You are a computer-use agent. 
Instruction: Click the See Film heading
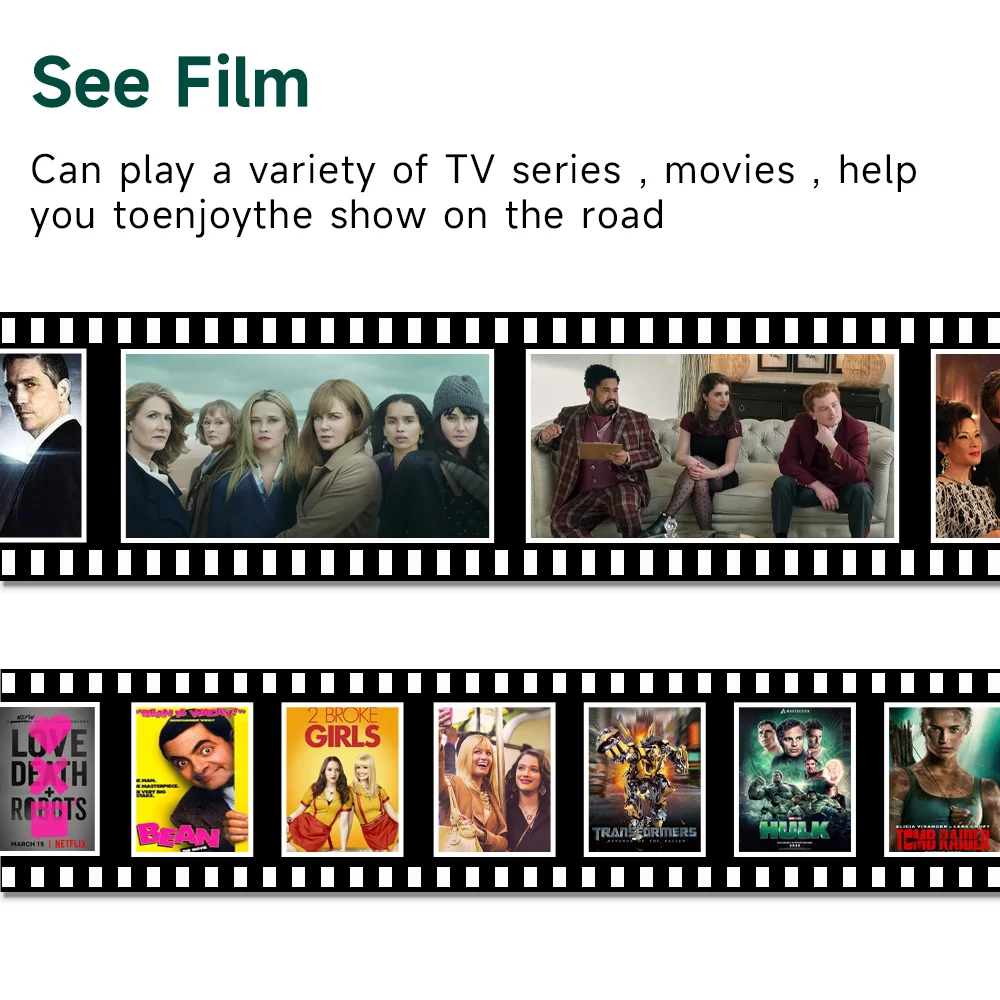(170, 82)
